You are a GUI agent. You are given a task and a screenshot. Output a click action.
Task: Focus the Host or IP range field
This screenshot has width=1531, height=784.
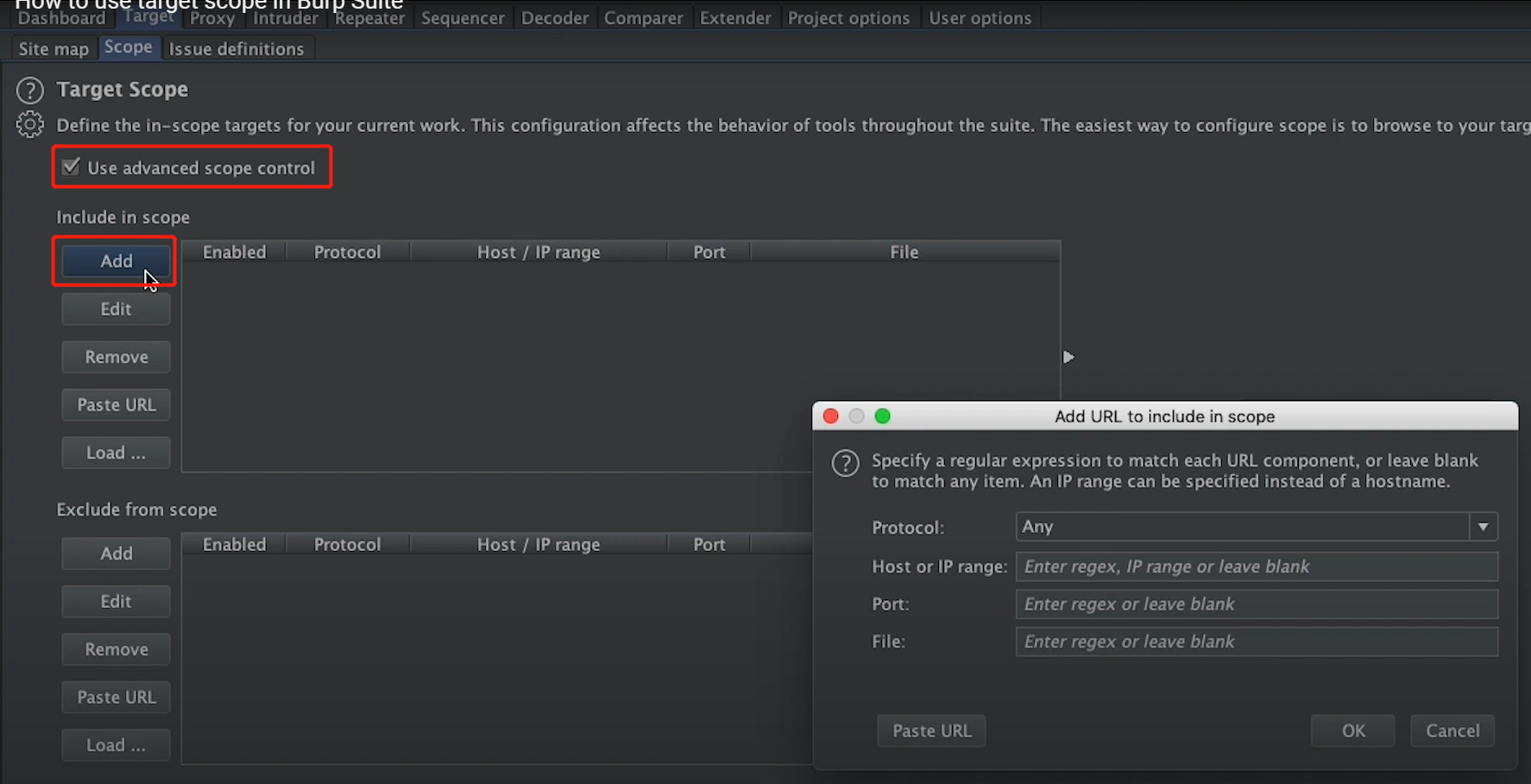tap(1257, 567)
